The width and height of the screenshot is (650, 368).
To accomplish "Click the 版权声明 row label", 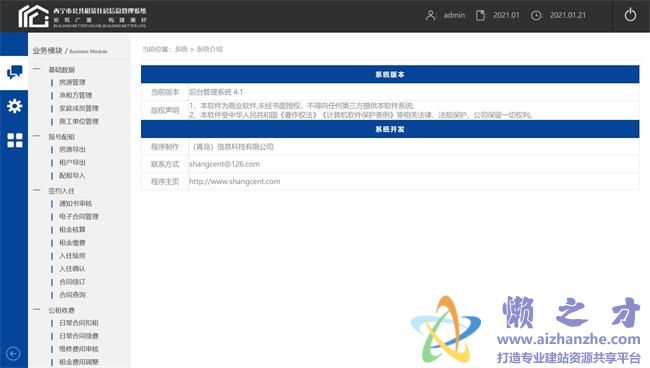I will point(165,110).
